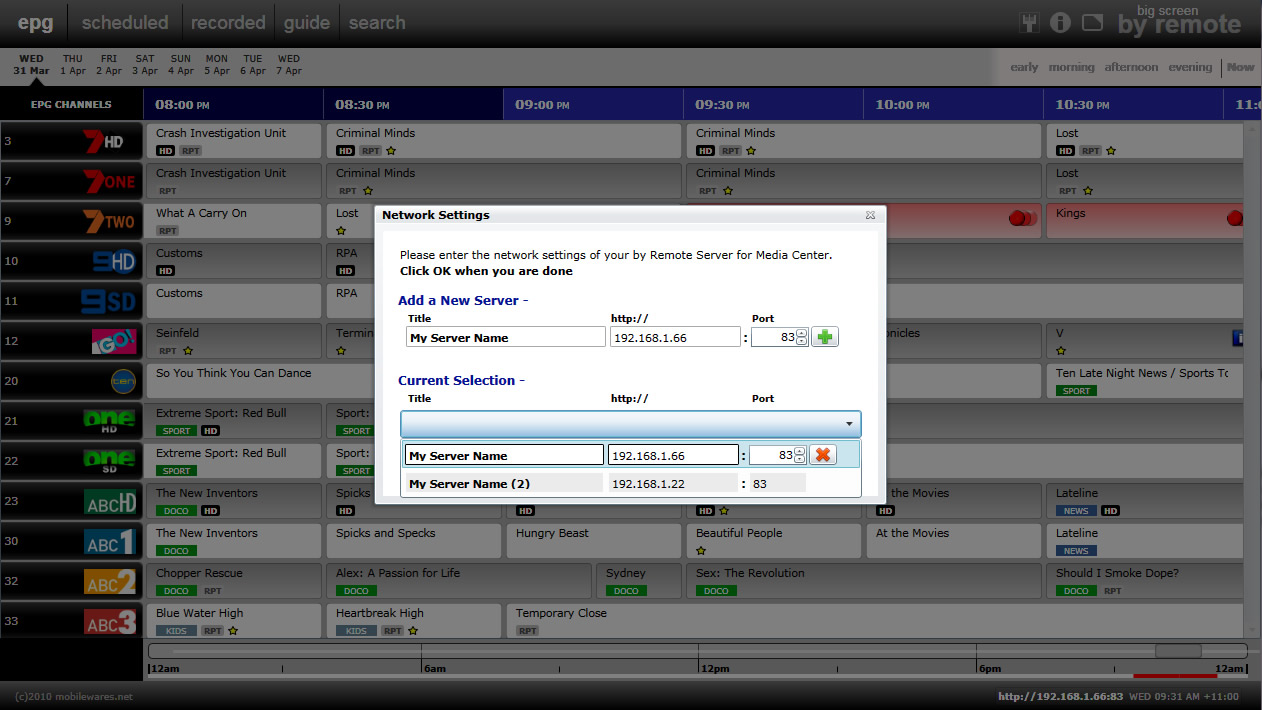Screen dimensions: 1262x710
Task: Select the Ten channel logo
Action: [x=123, y=381]
